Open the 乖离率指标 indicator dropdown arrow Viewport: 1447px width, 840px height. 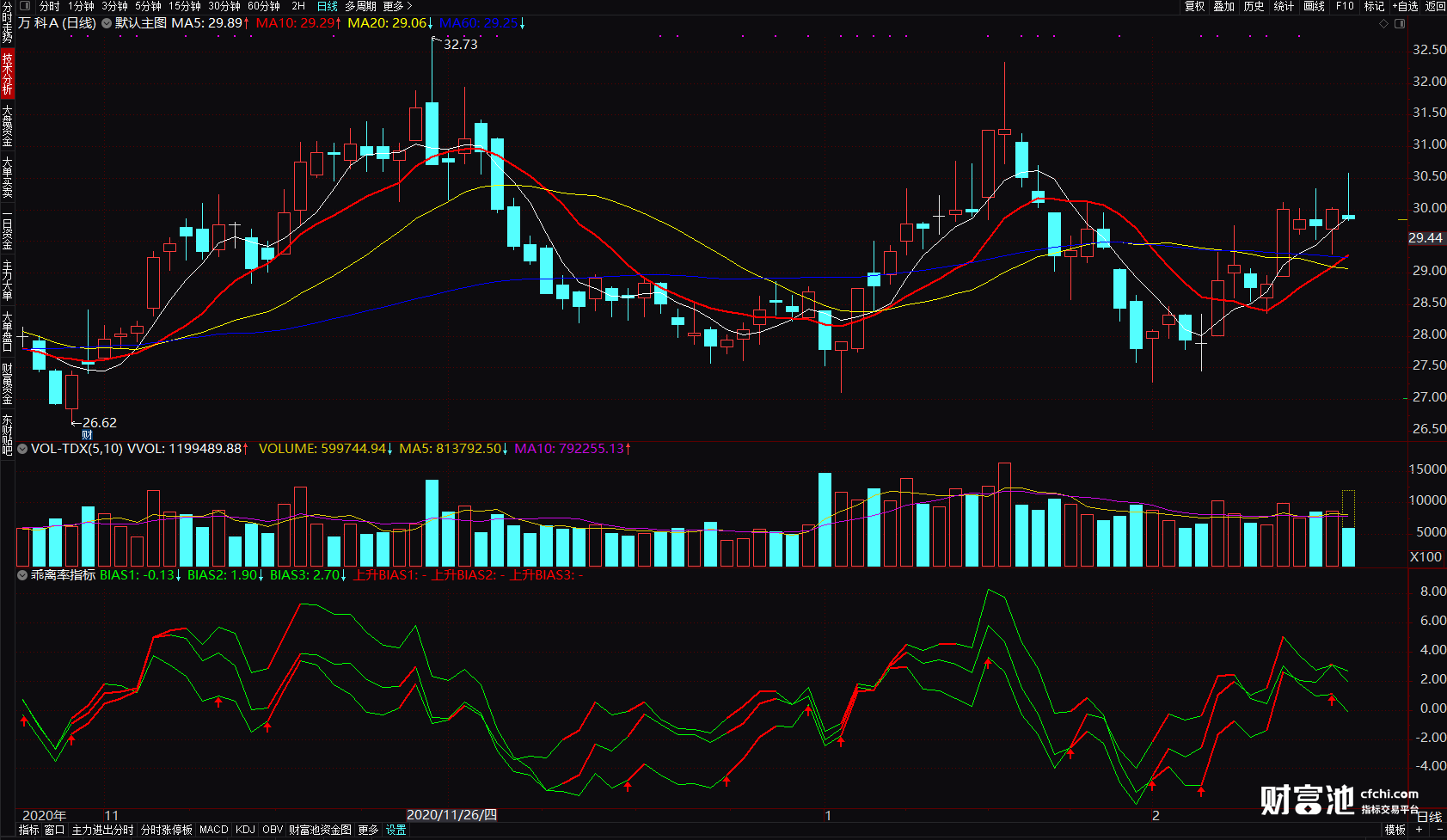22,575
